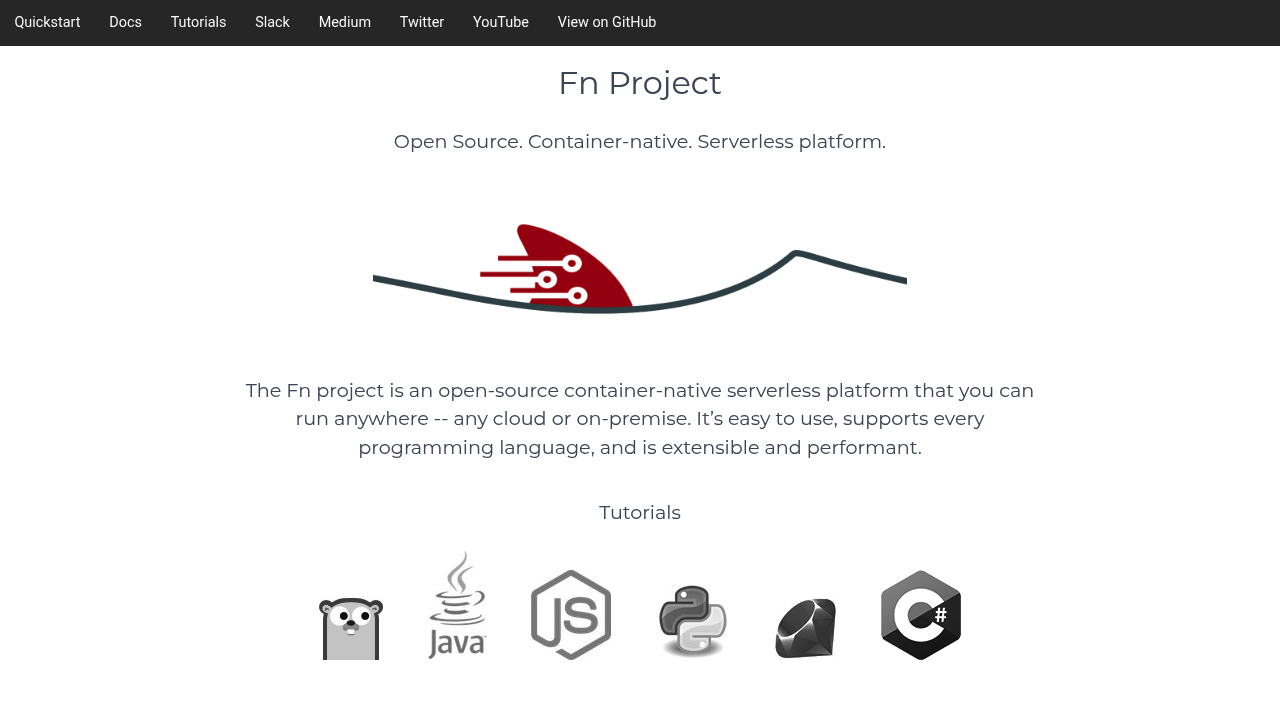The width and height of the screenshot is (1280, 720).
Task: Open the C# tutorial icon
Action: point(921,615)
